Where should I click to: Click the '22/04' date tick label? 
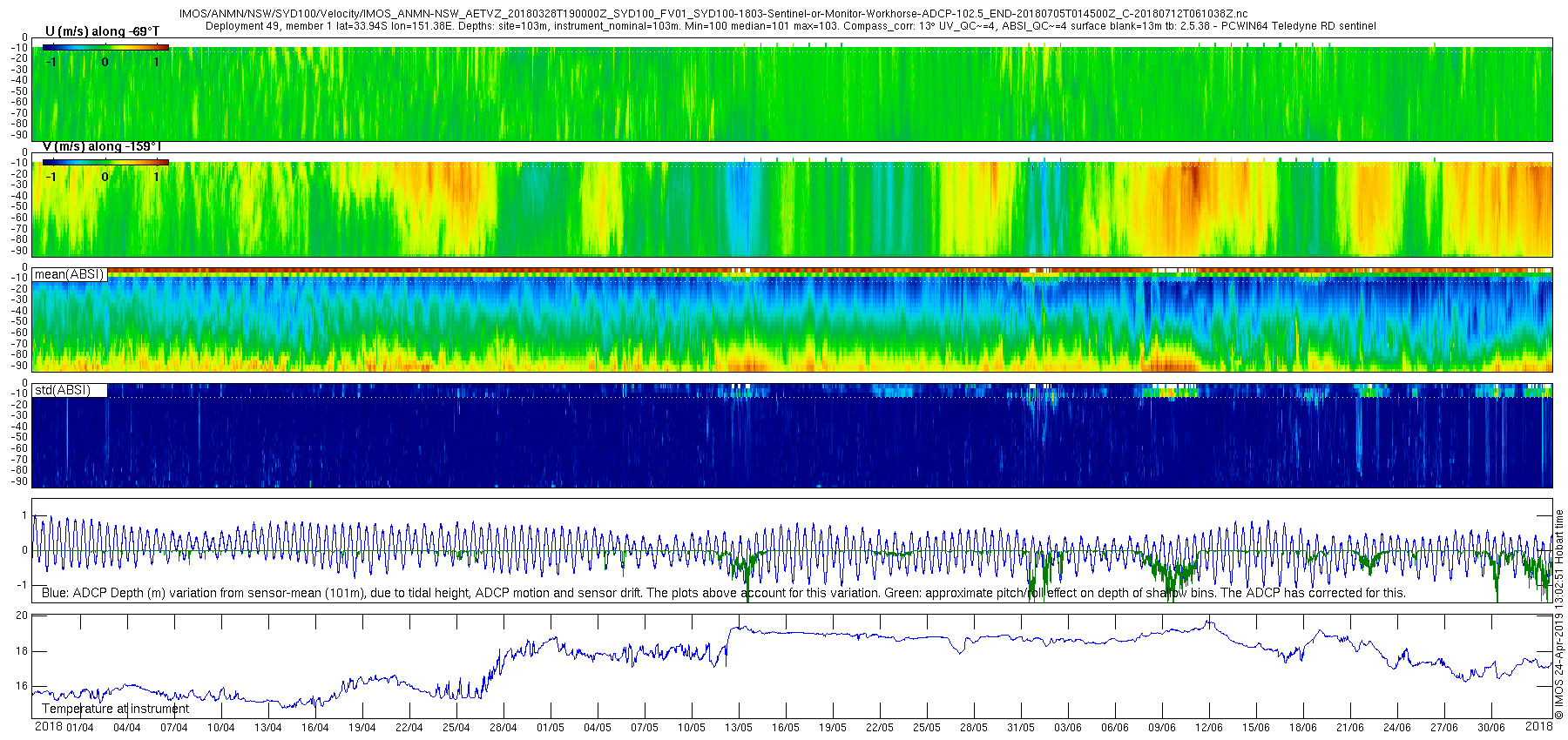(409, 728)
